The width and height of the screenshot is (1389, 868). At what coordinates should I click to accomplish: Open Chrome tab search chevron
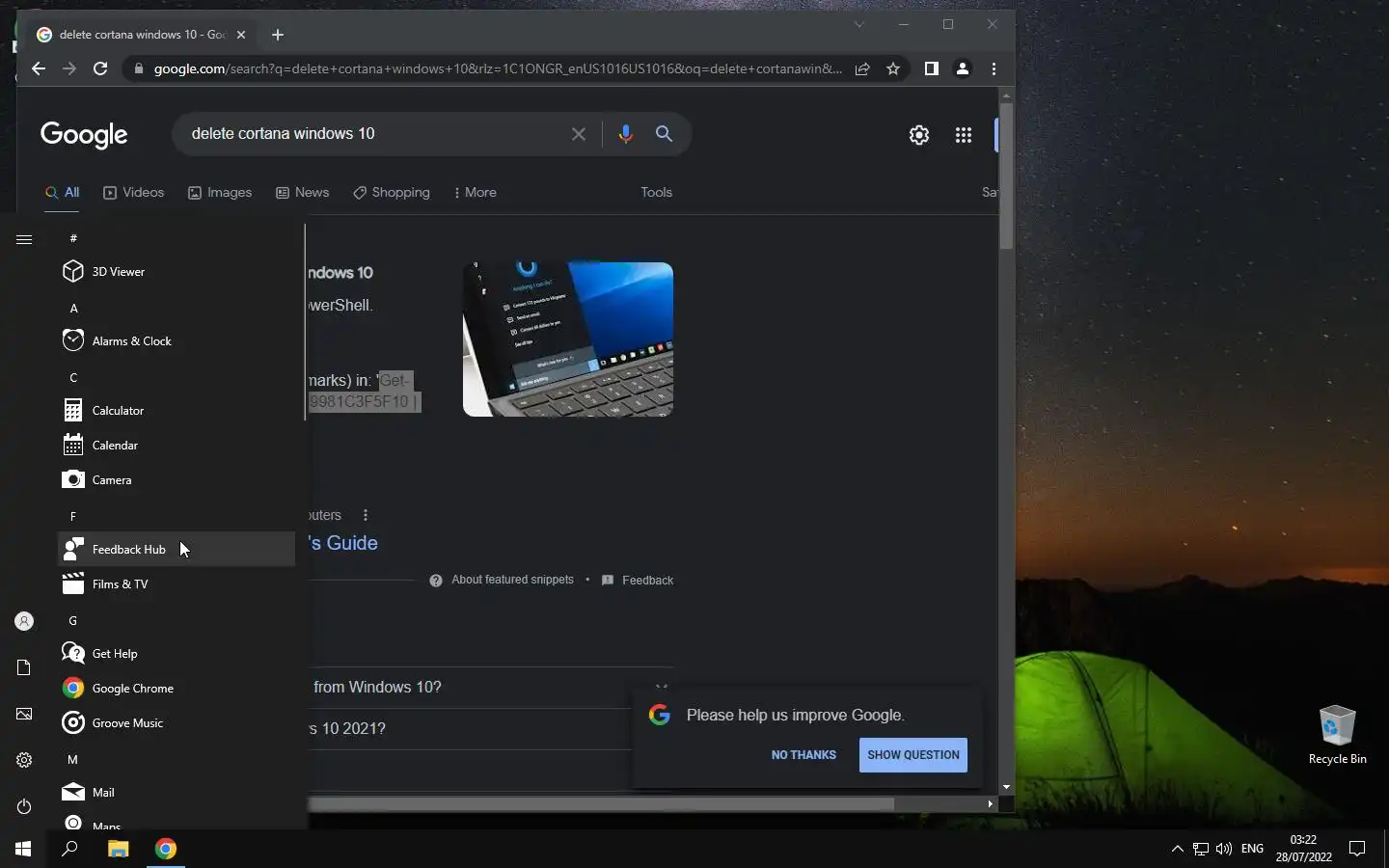[858, 24]
